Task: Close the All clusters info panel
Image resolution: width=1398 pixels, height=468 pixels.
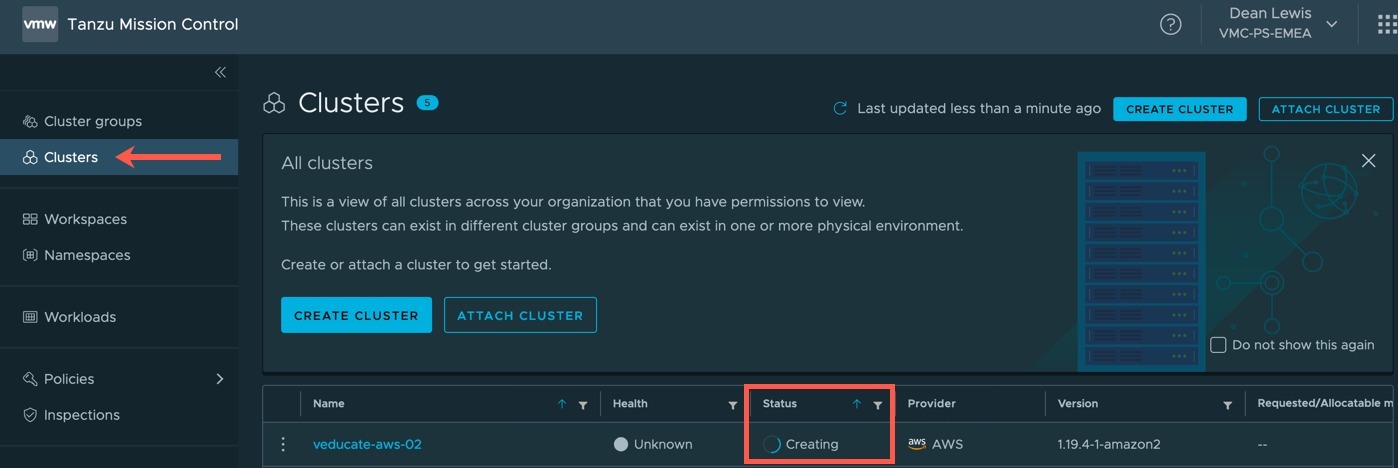Action: [x=1368, y=161]
